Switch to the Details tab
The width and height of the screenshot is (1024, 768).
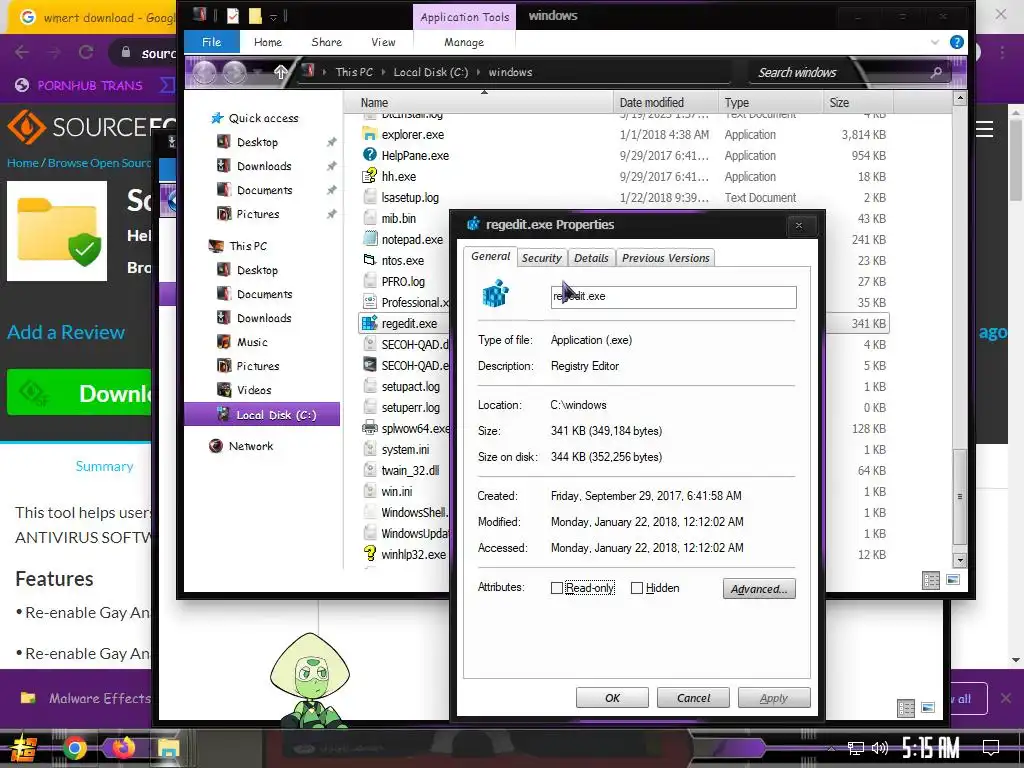pyautogui.click(x=591, y=258)
